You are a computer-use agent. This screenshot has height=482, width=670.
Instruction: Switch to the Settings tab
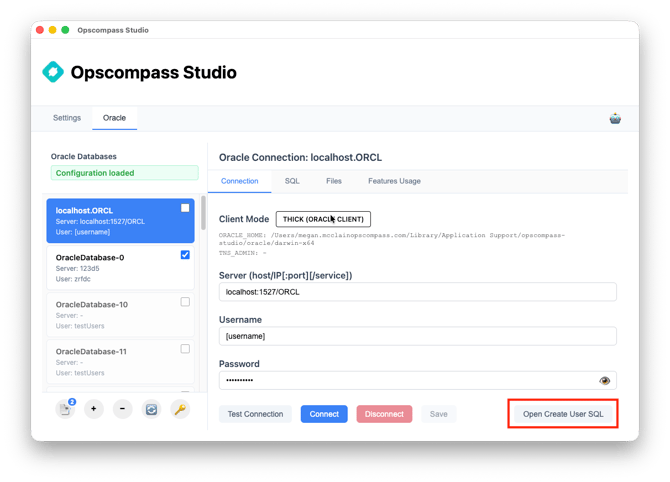click(x=67, y=118)
